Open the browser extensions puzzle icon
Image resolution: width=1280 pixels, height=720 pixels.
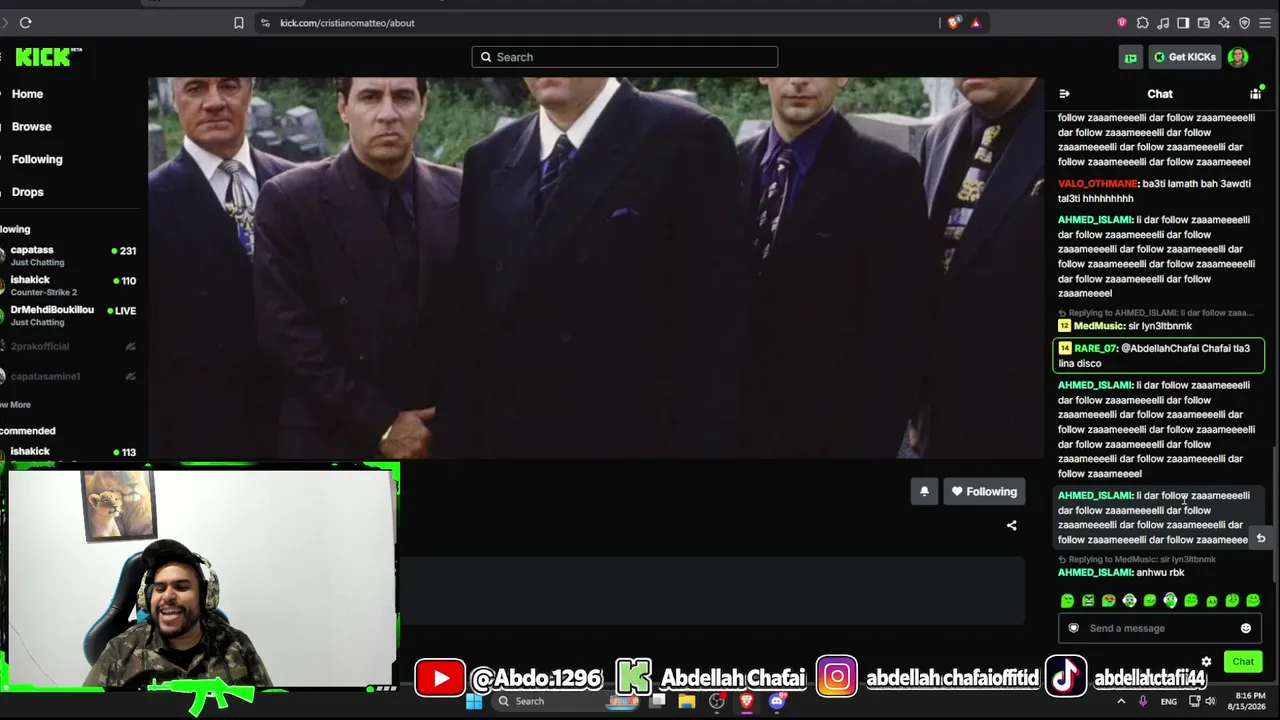tap(1143, 23)
